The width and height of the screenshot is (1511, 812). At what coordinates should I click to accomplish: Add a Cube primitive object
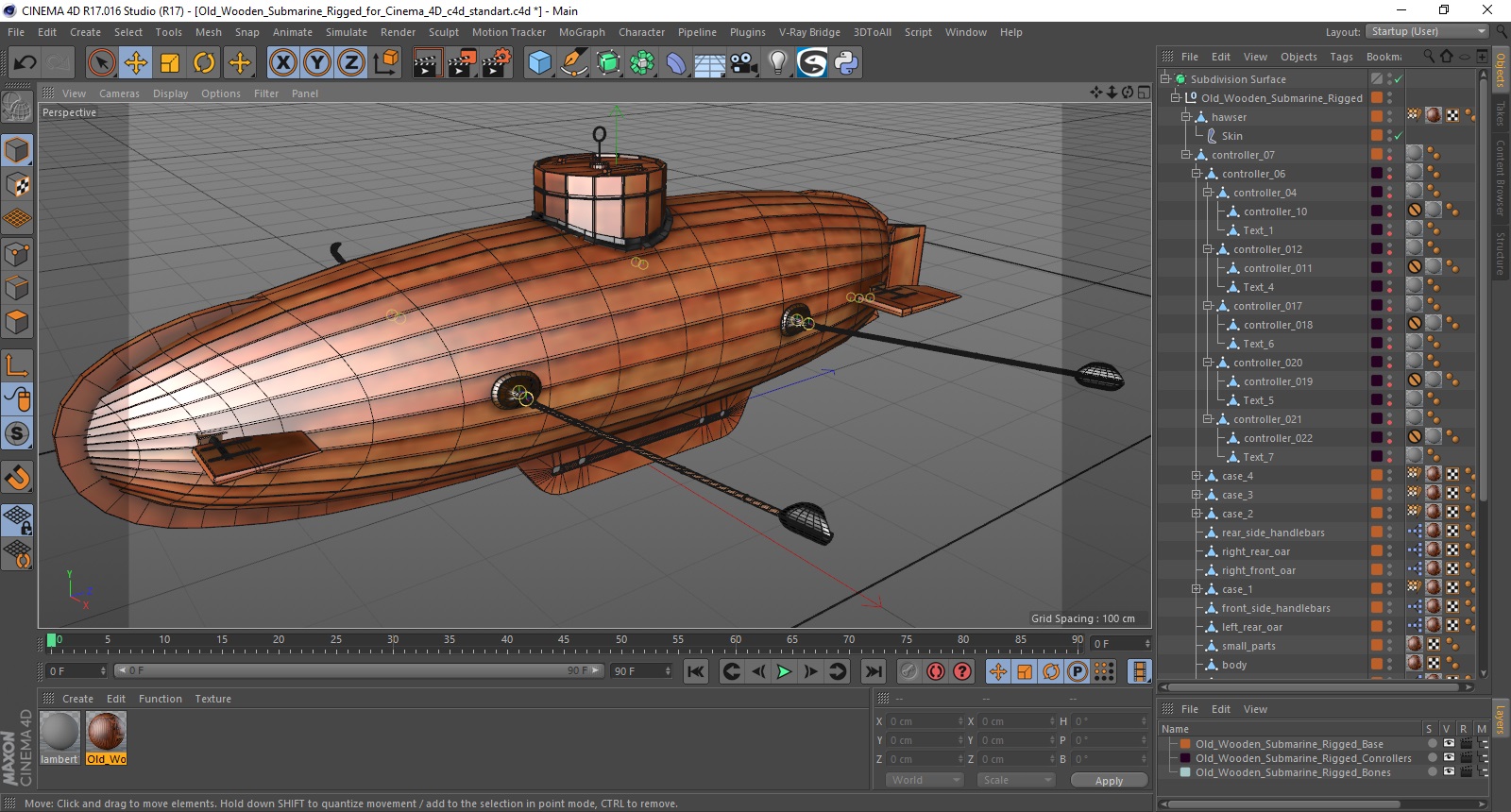[x=539, y=63]
